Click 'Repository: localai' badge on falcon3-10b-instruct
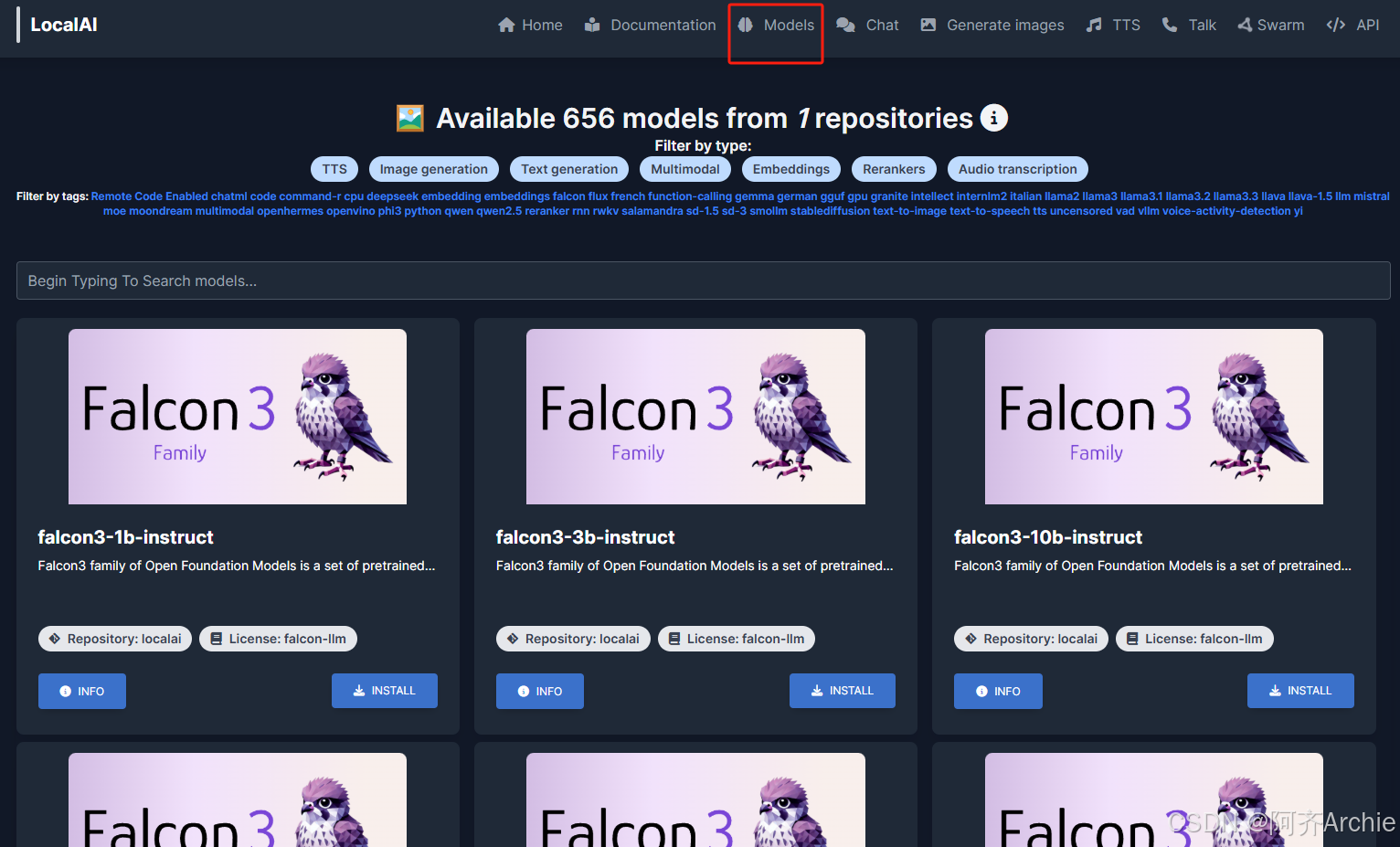The image size is (1400, 847). pos(1031,639)
